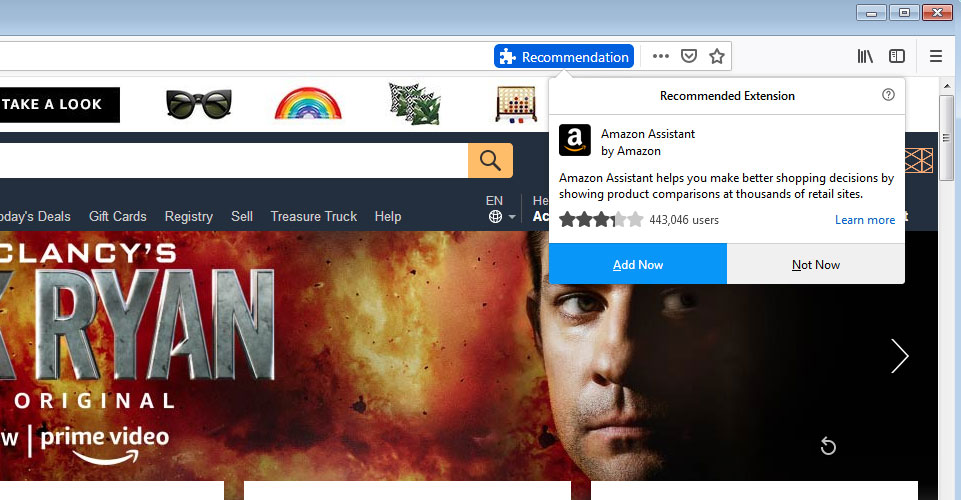This screenshot has height=500, width=961.
Task: Open the Help nav link
Action: [x=388, y=216]
